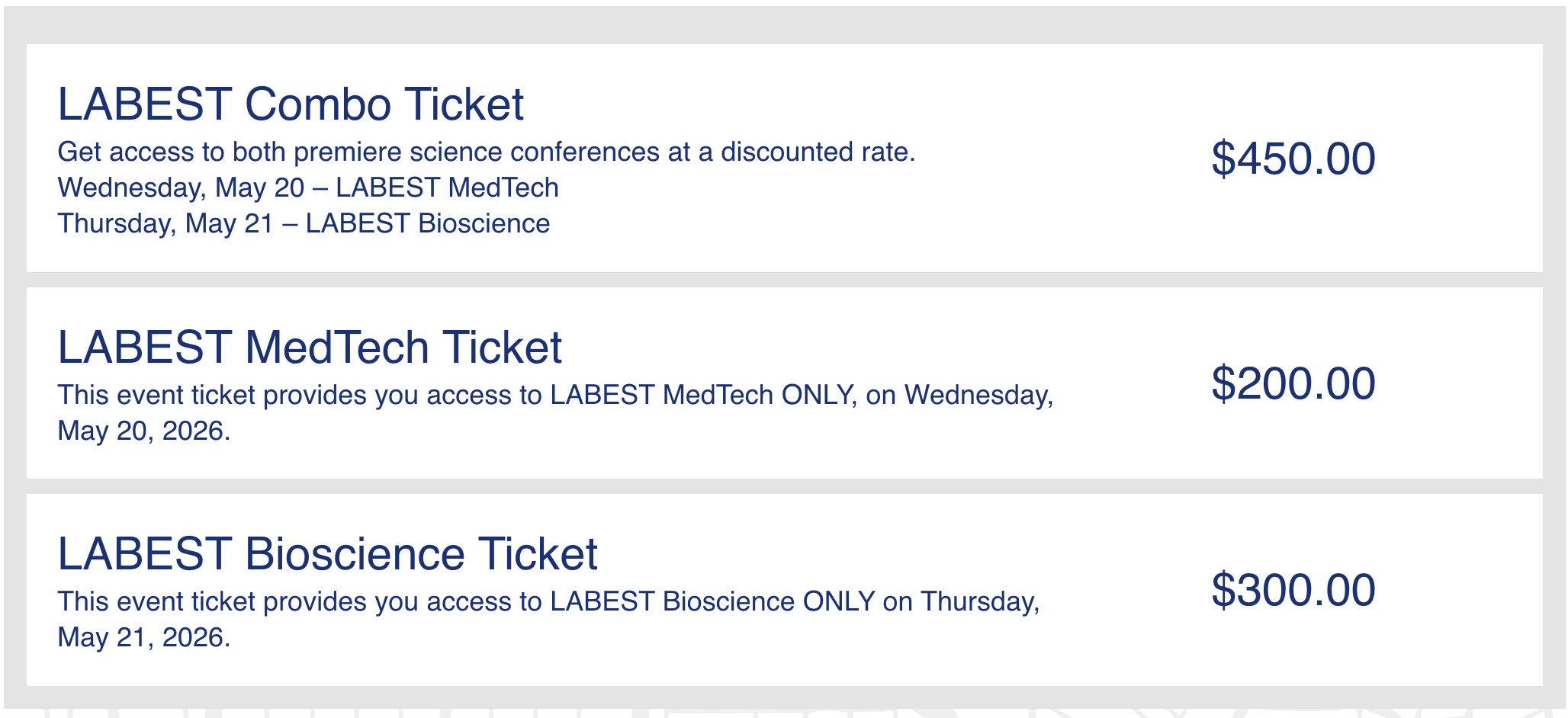Screen dimensions: 1568x718
Task: Select the Wednesday, May 20 MedTech line
Action: [x=308, y=187]
